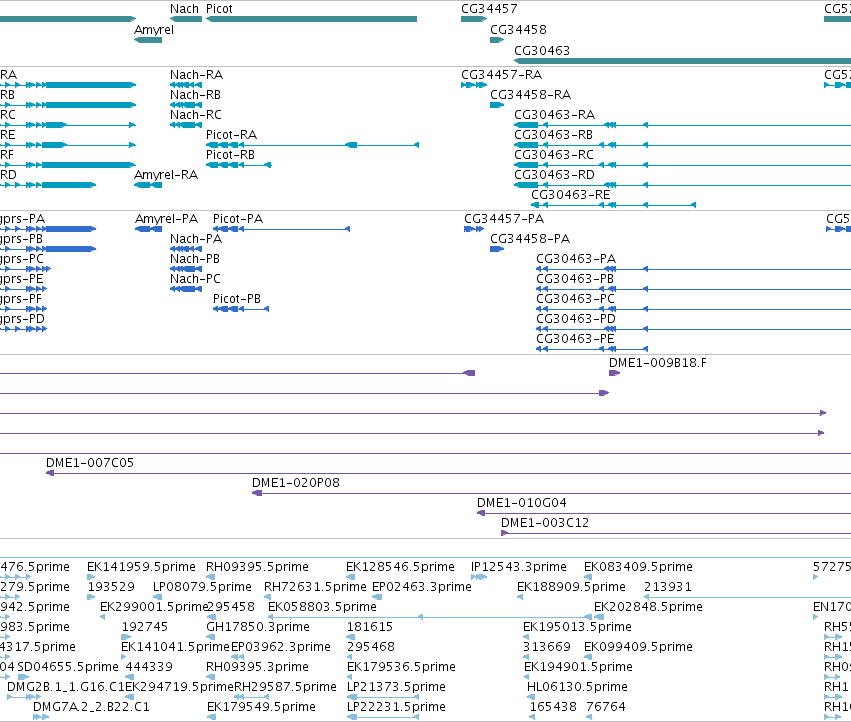851x722 pixels.
Task: Select EST EK188909.5prime
Action: pyautogui.click(x=520, y=597)
